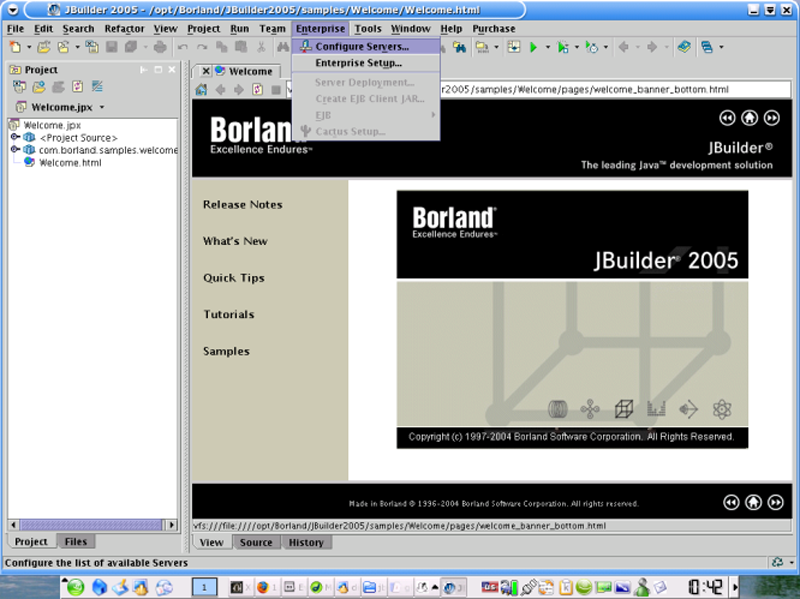Image resolution: width=800 pixels, height=599 pixels.
Task: Click the green Run Project arrow
Action: [534, 47]
